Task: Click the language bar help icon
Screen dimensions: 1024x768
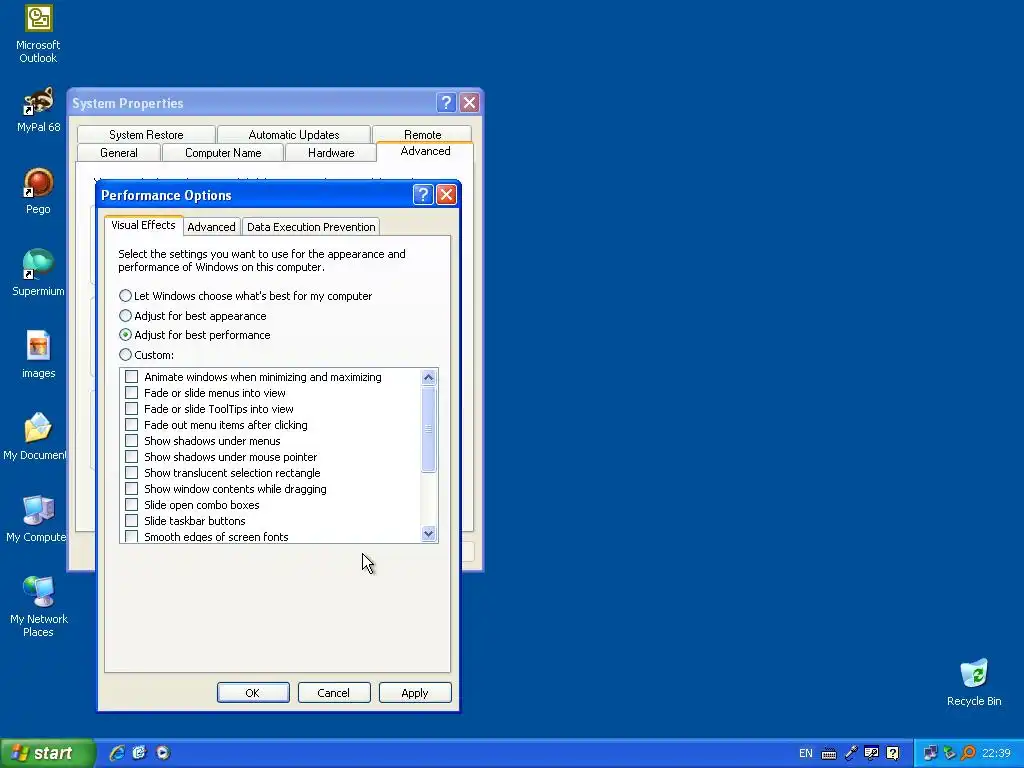Action: pos(893,753)
